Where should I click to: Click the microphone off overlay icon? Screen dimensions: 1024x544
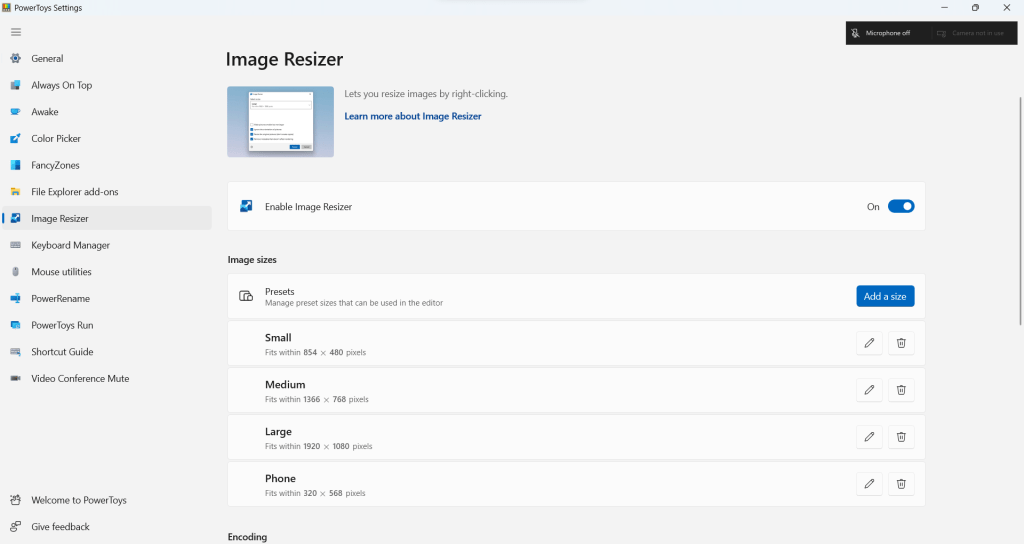(x=856, y=33)
